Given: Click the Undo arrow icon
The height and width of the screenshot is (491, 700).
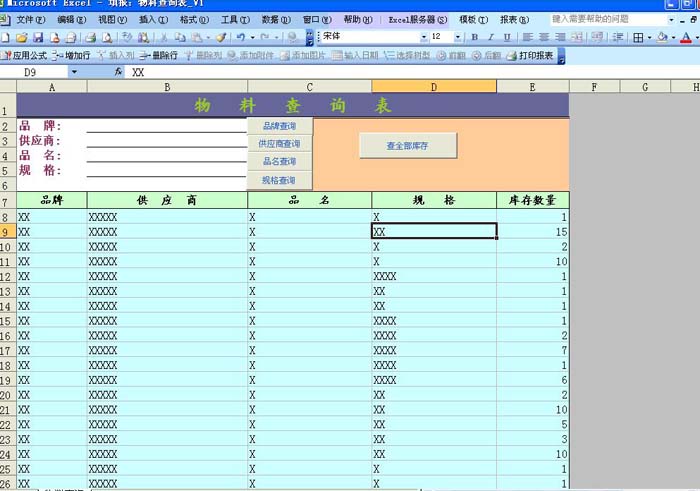Looking at the screenshot, I should point(241,38).
